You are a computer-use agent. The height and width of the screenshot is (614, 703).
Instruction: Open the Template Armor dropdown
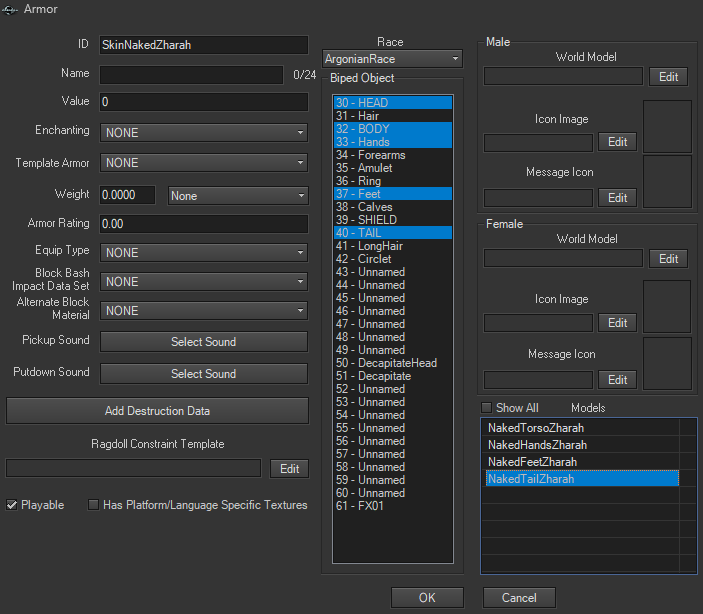point(204,163)
